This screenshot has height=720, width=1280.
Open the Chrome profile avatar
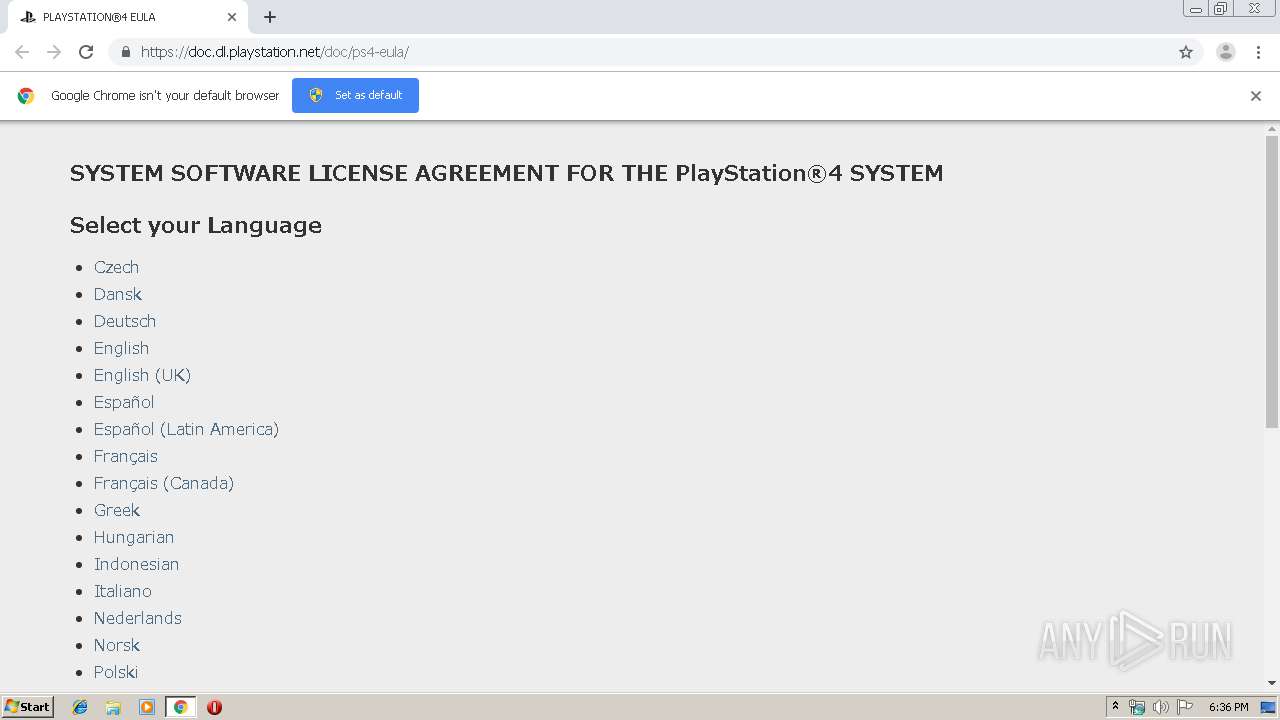[1226, 52]
